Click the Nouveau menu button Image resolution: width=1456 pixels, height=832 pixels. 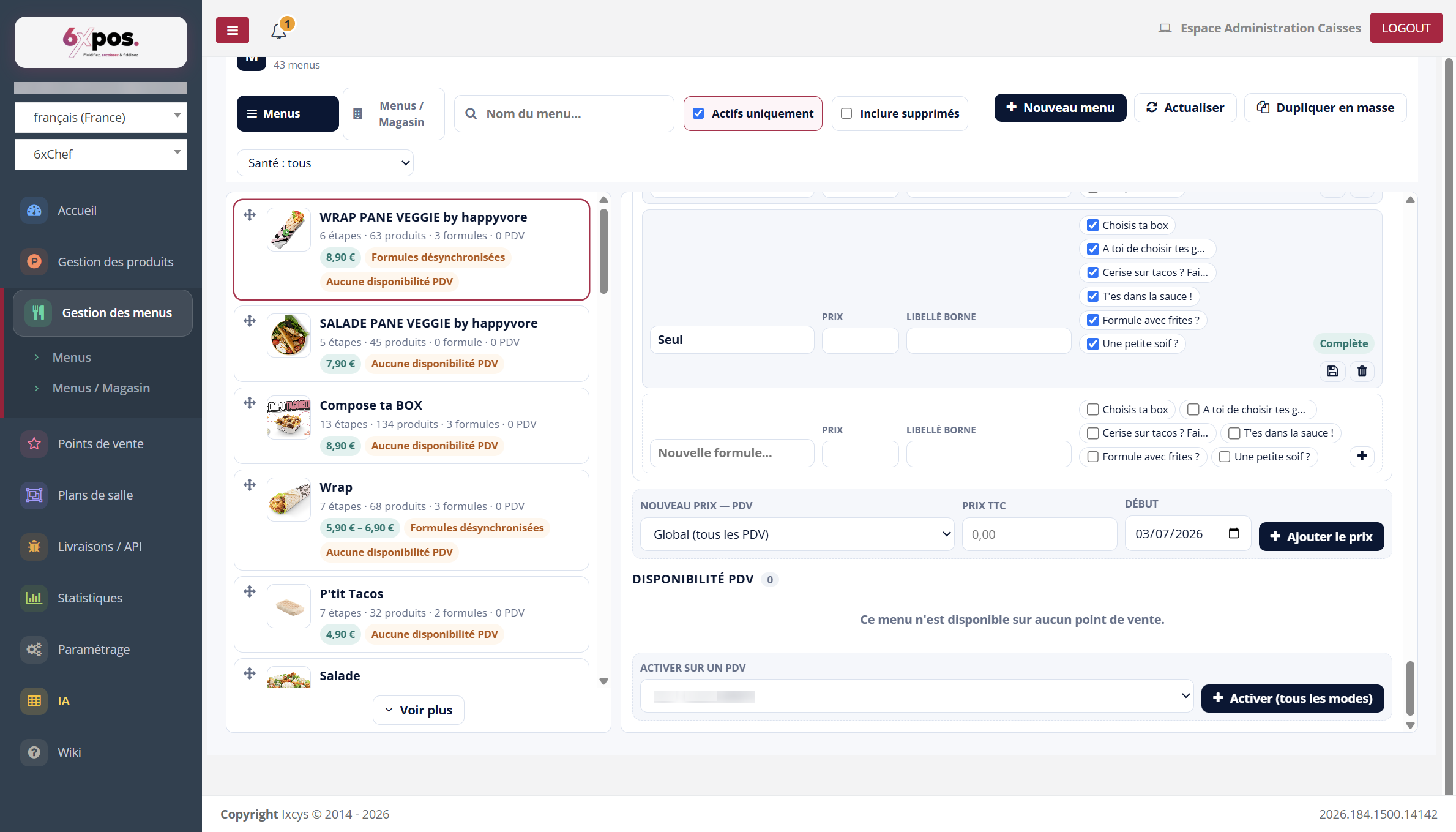[1060, 108]
